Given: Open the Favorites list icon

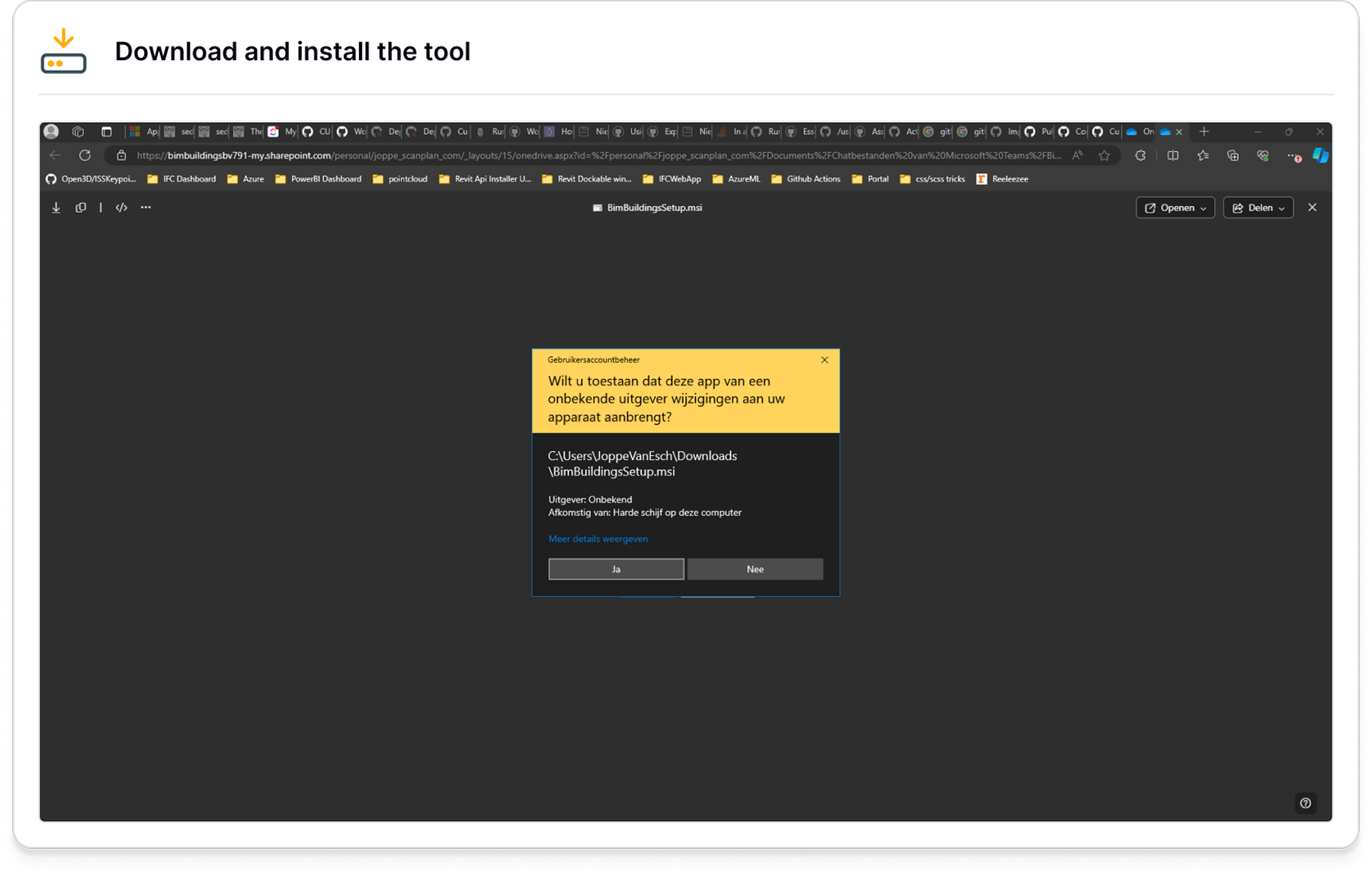Looking at the screenshot, I should coord(1203,156).
